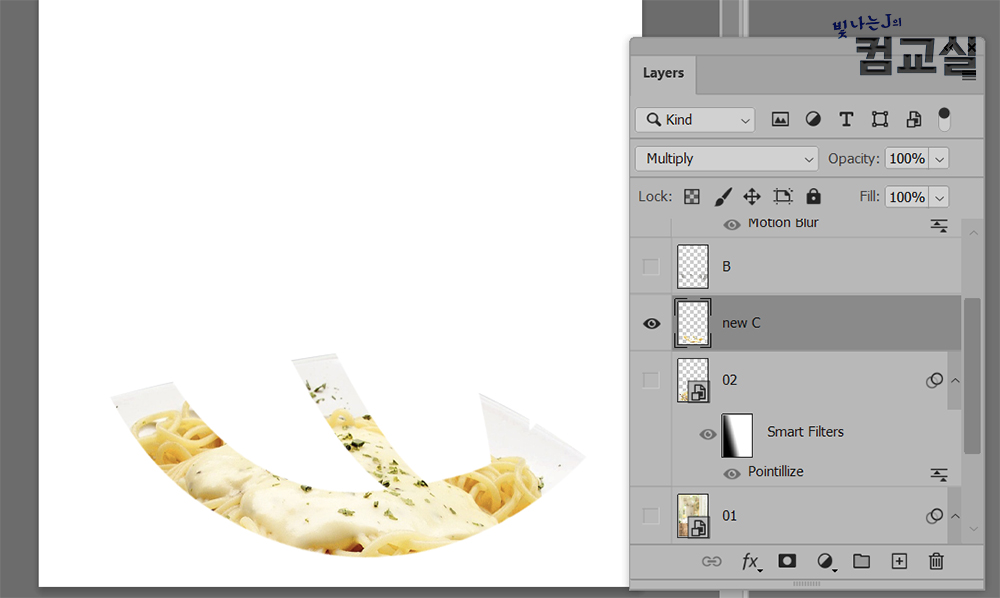This screenshot has width=1000, height=598.
Task: Open the Fill slider dropdown arrow
Action: tap(939, 198)
